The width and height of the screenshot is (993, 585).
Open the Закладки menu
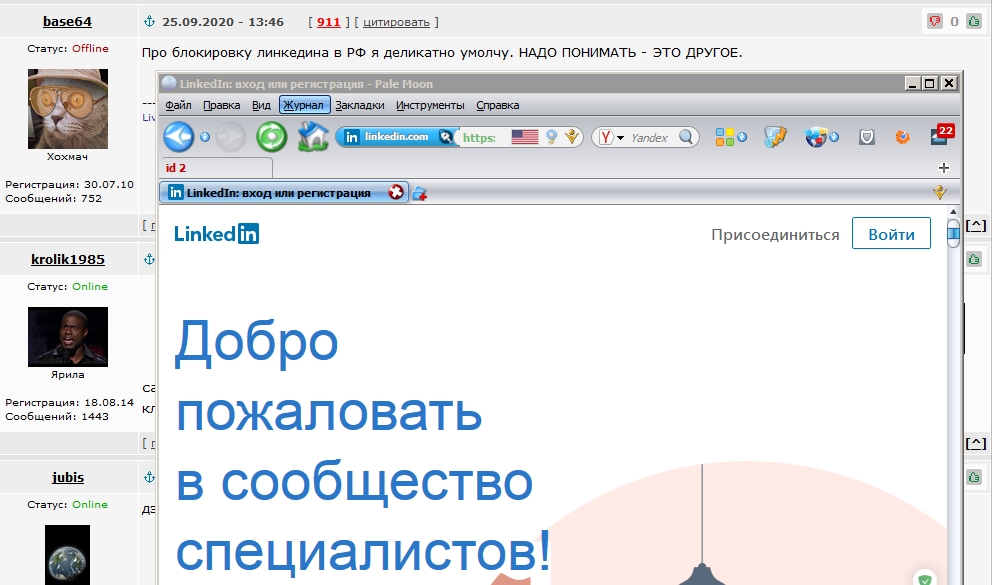tap(360, 105)
